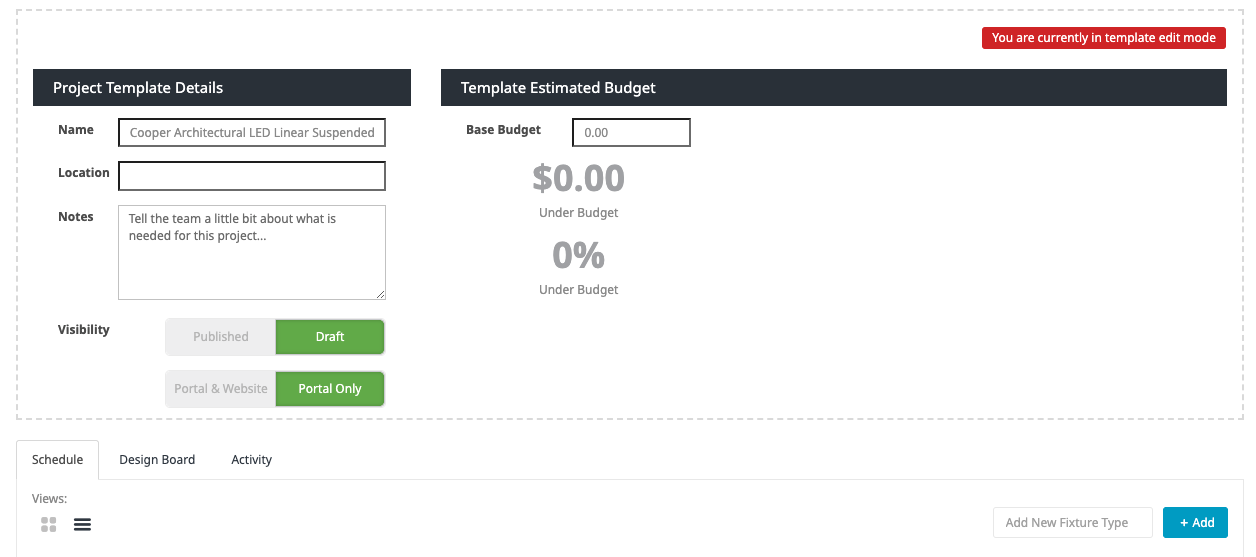
Task: Open the Activity tab
Action: pyautogui.click(x=251, y=460)
